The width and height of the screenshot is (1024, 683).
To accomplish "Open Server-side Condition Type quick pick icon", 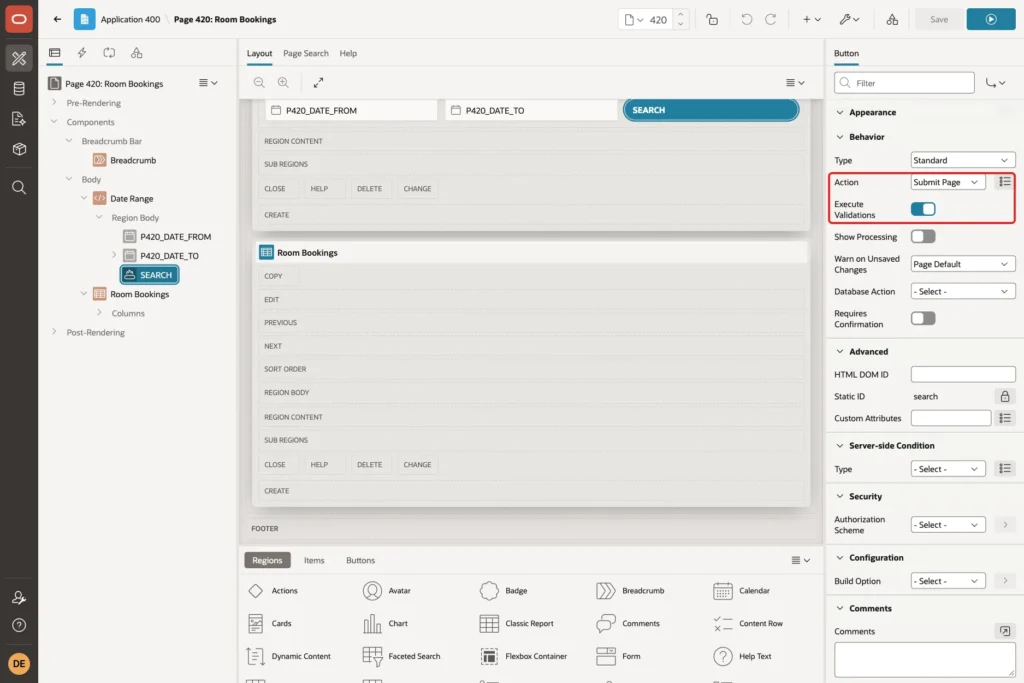I will [x=1005, y=469].
